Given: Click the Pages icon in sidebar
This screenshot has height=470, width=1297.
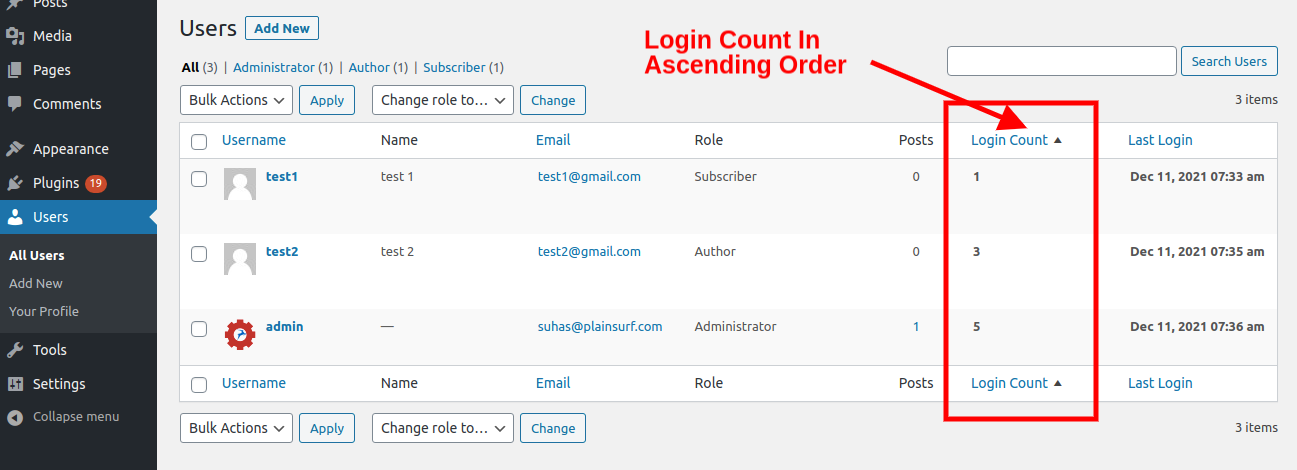Looking at the screenshot, I should tap(15, 70).
